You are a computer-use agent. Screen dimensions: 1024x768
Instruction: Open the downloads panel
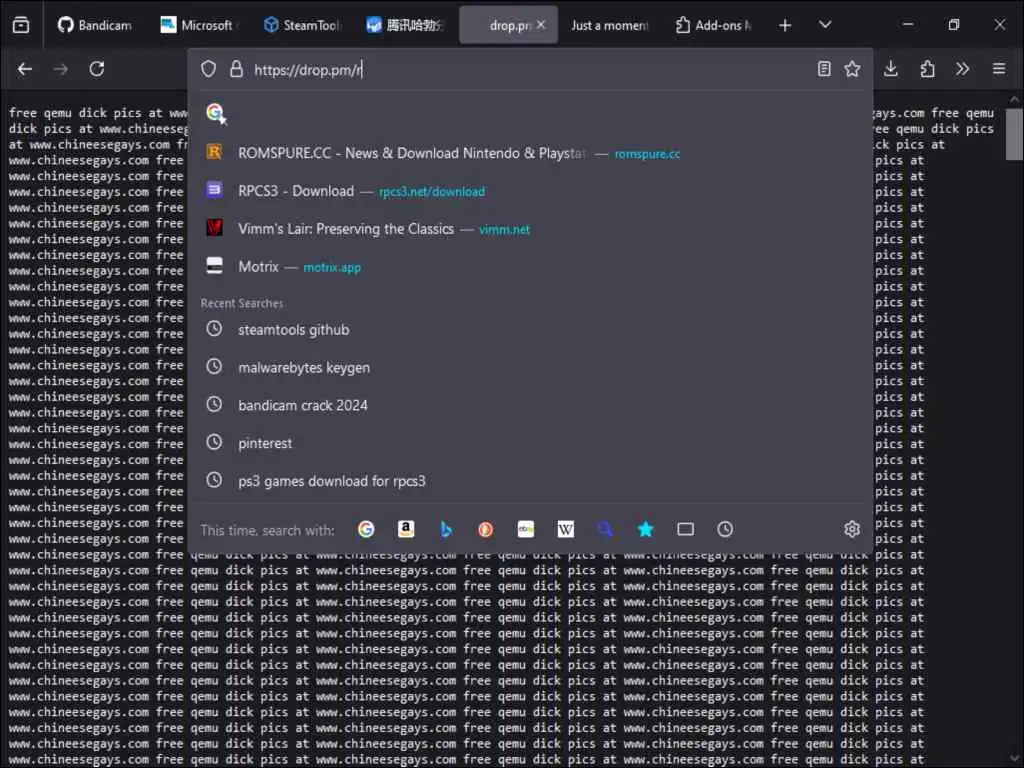pos(891,69)
